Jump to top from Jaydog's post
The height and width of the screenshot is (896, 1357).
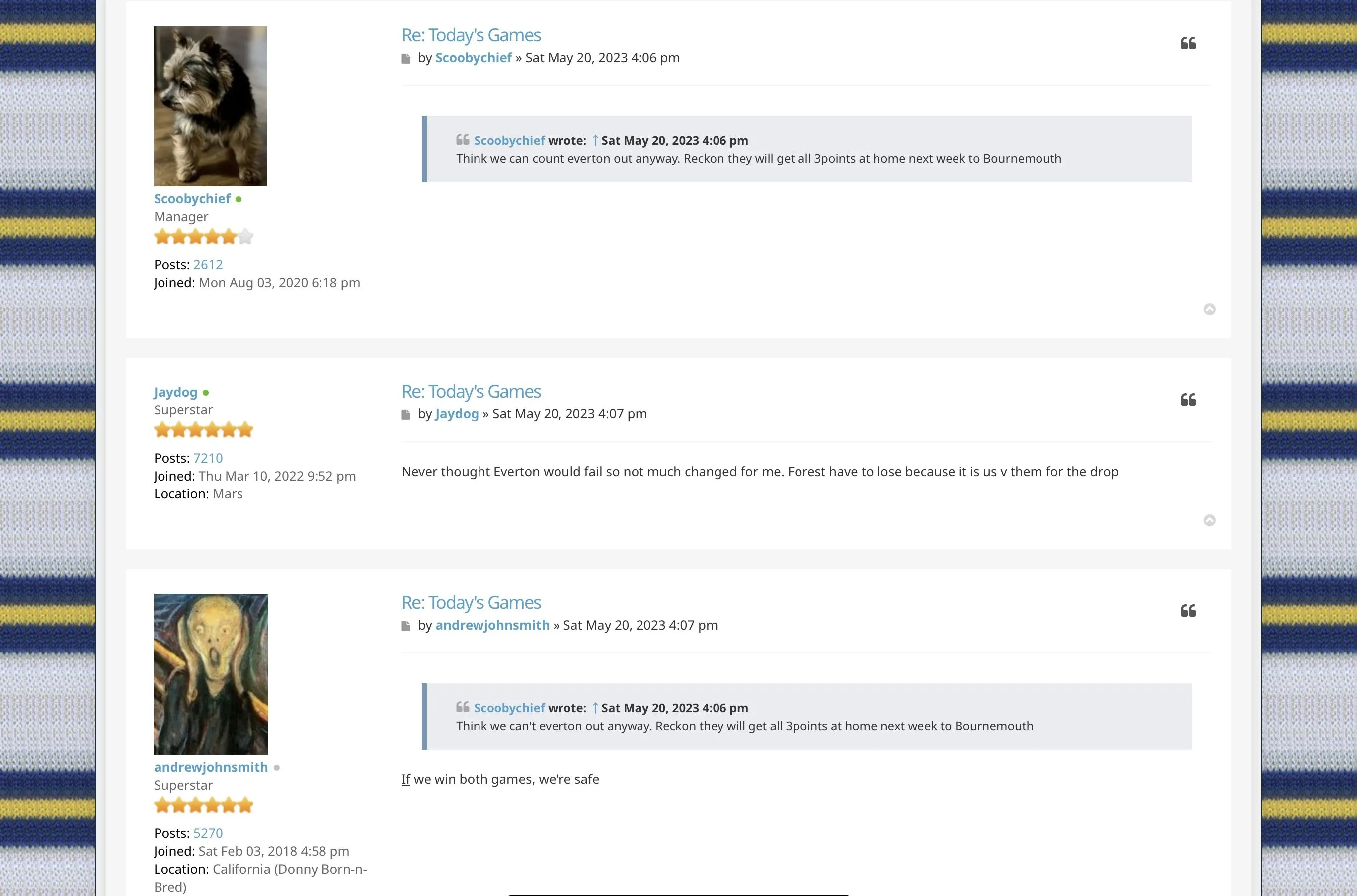pyautogui.click(x=1209, y=520)
